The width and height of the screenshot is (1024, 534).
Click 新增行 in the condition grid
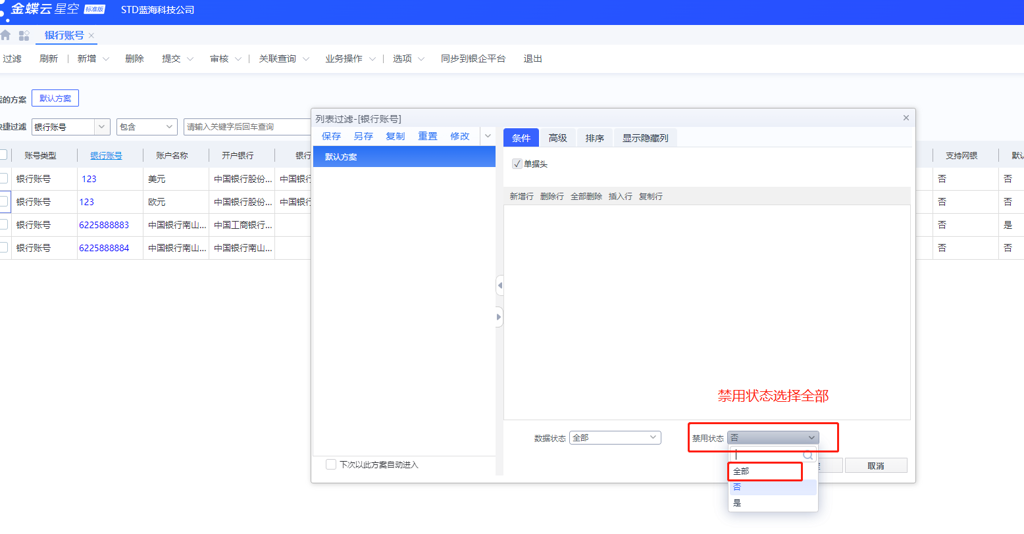pyautogui.click(x=521, y=196)
